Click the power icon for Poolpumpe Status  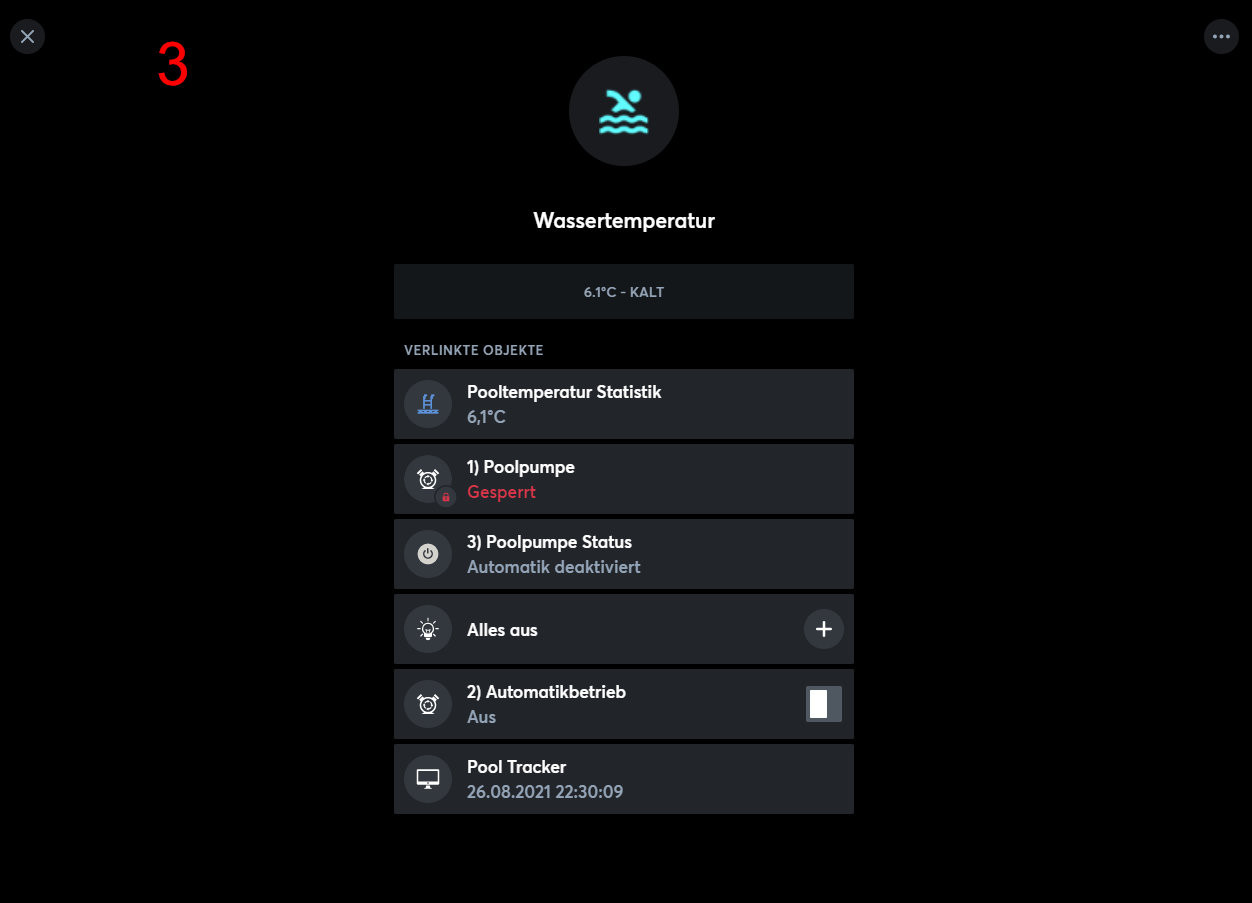click(428, 554)
